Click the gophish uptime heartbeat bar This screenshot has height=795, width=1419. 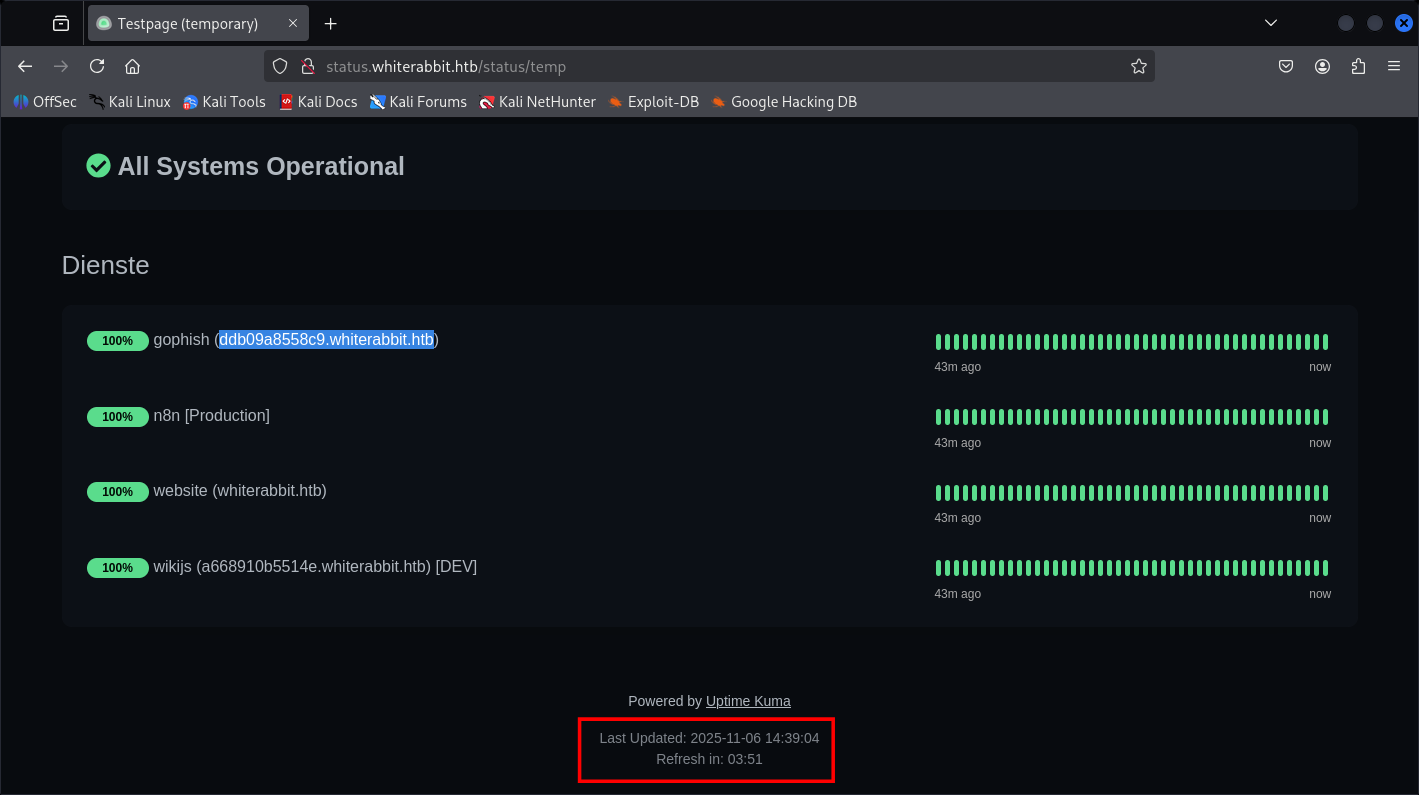click(1131, 342)
